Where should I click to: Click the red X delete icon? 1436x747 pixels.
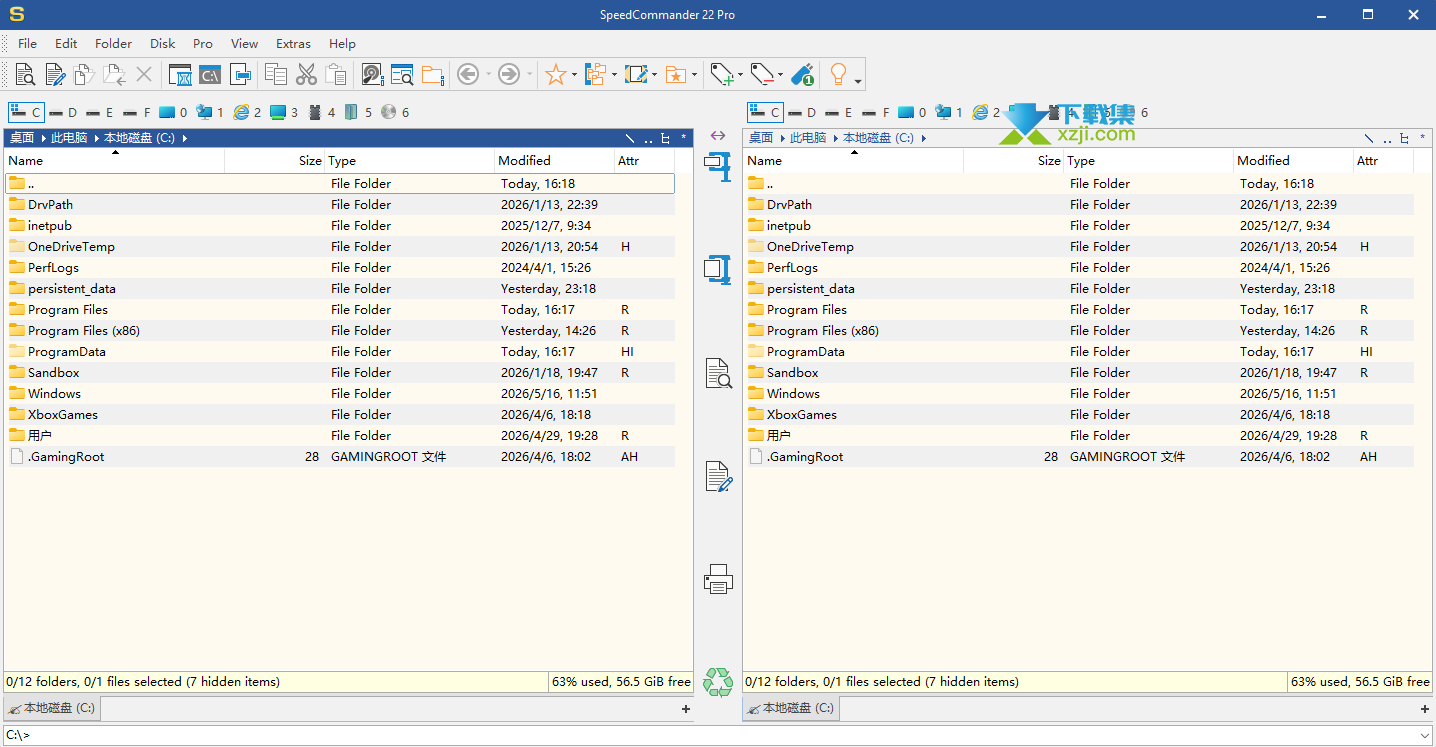[144, 74]
